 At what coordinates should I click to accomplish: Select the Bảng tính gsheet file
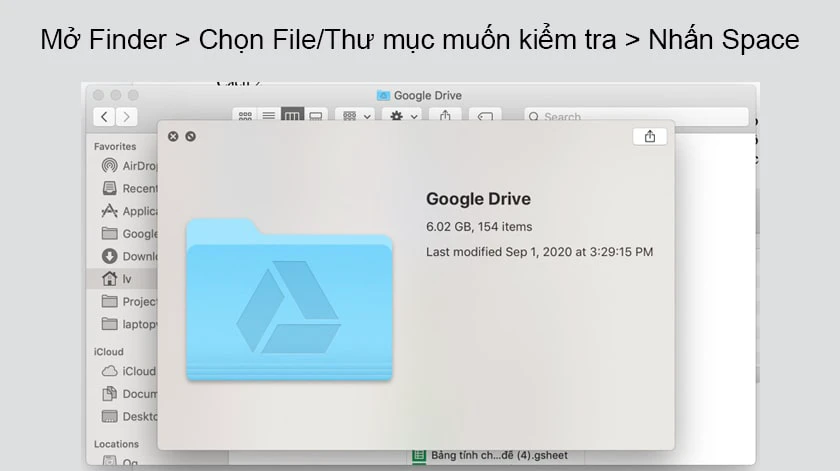pos(490,455)
